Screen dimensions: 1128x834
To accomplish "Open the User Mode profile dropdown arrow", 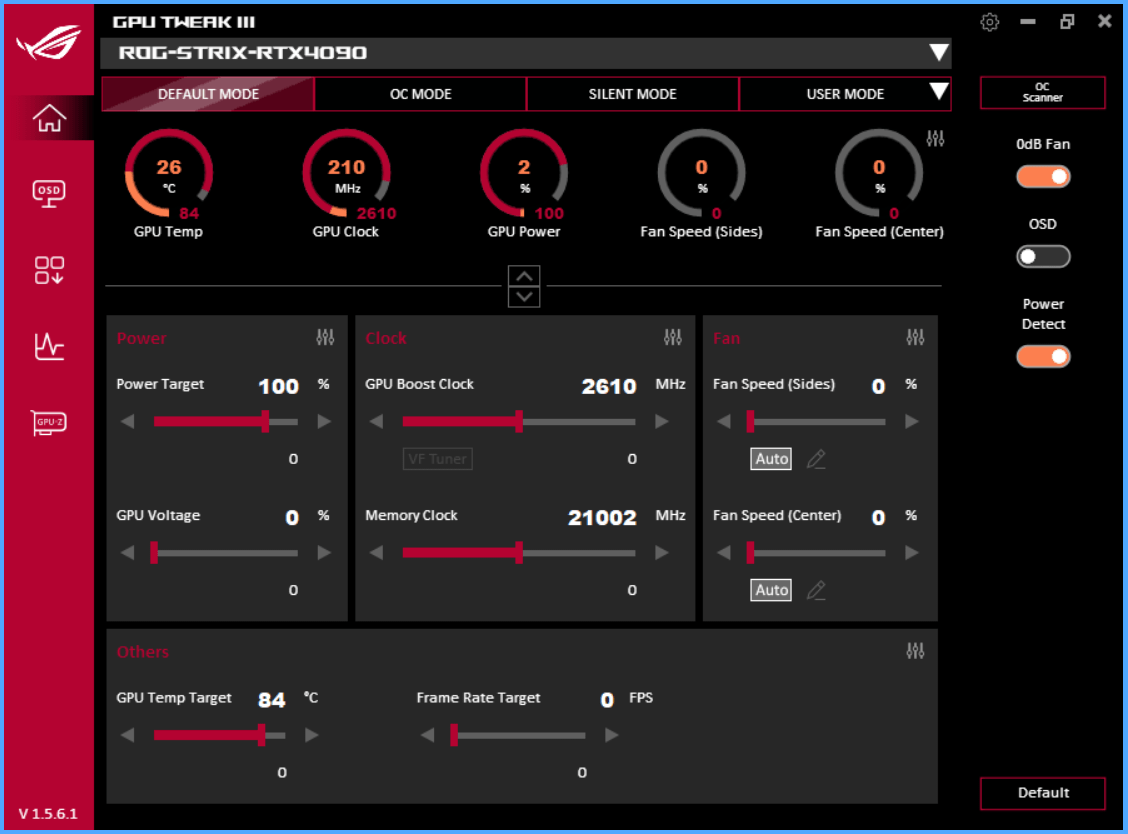I will pyautogui.click(x=938, y=91).
